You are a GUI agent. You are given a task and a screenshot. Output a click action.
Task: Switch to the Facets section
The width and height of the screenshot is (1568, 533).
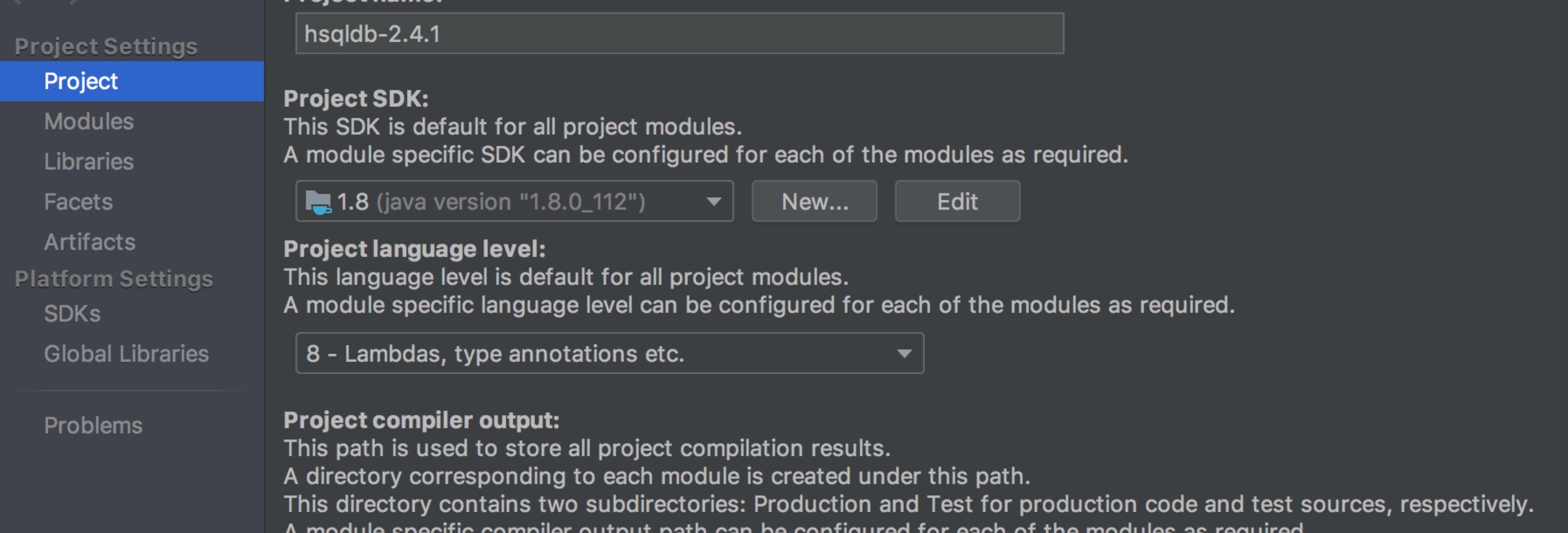point(79,201)
